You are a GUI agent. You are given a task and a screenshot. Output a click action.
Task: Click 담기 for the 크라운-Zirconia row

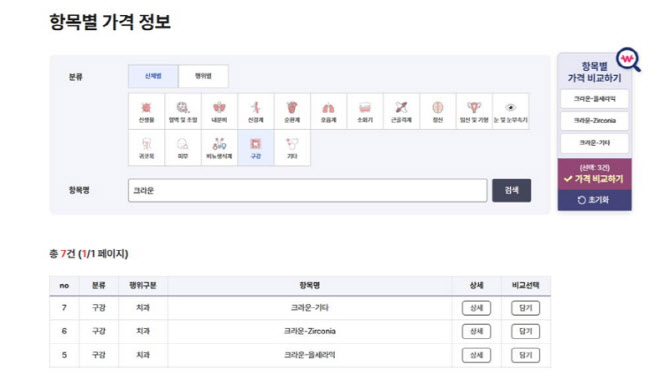point(525,332)
